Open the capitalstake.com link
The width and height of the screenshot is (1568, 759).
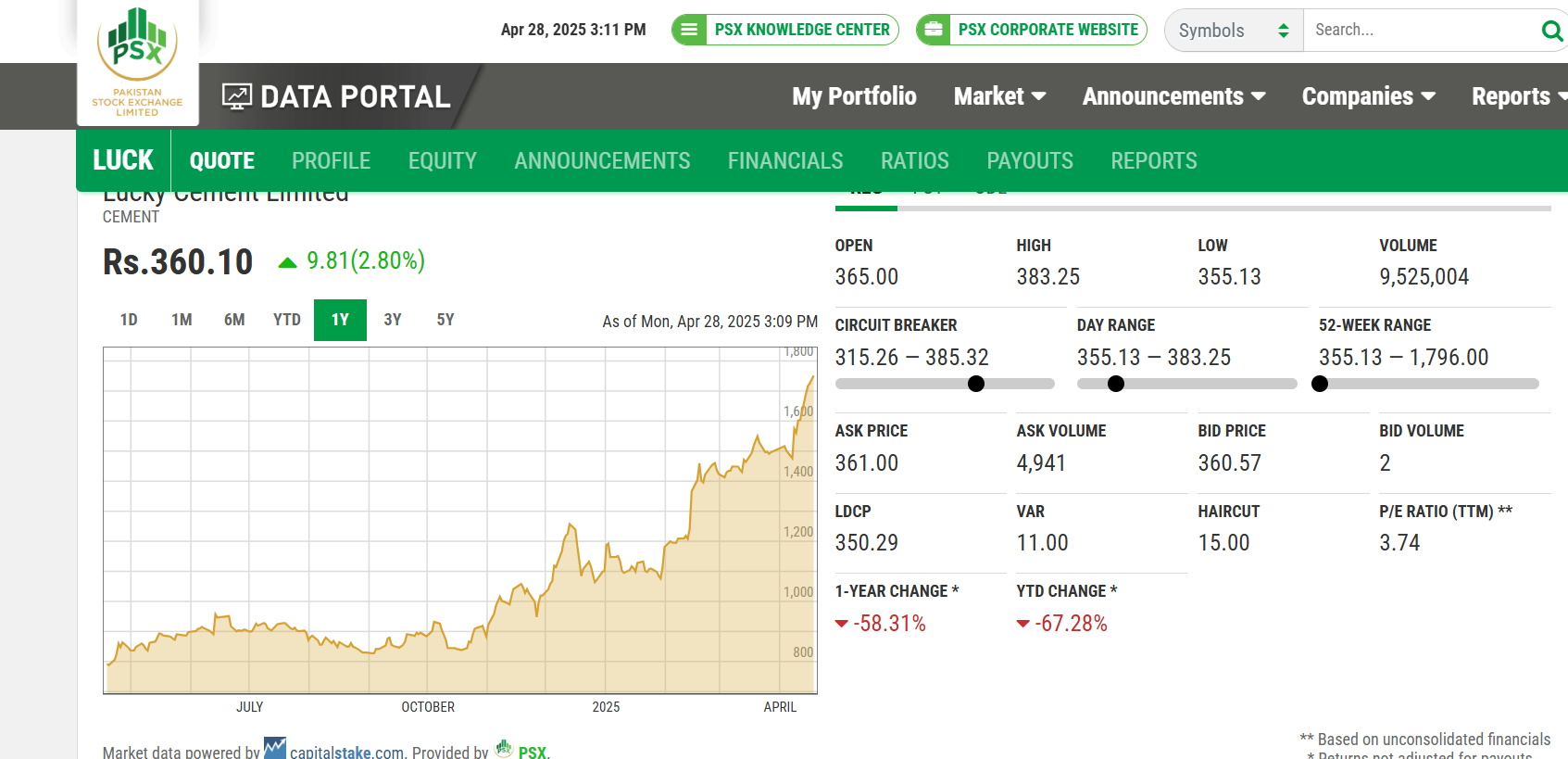coord(347,753)
